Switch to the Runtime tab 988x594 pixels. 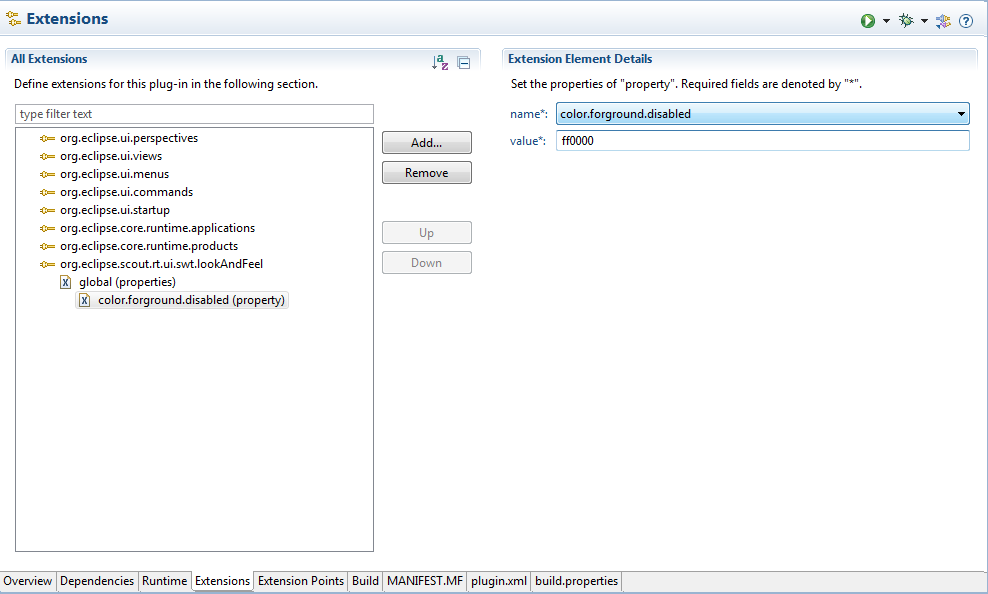(164, 581)
